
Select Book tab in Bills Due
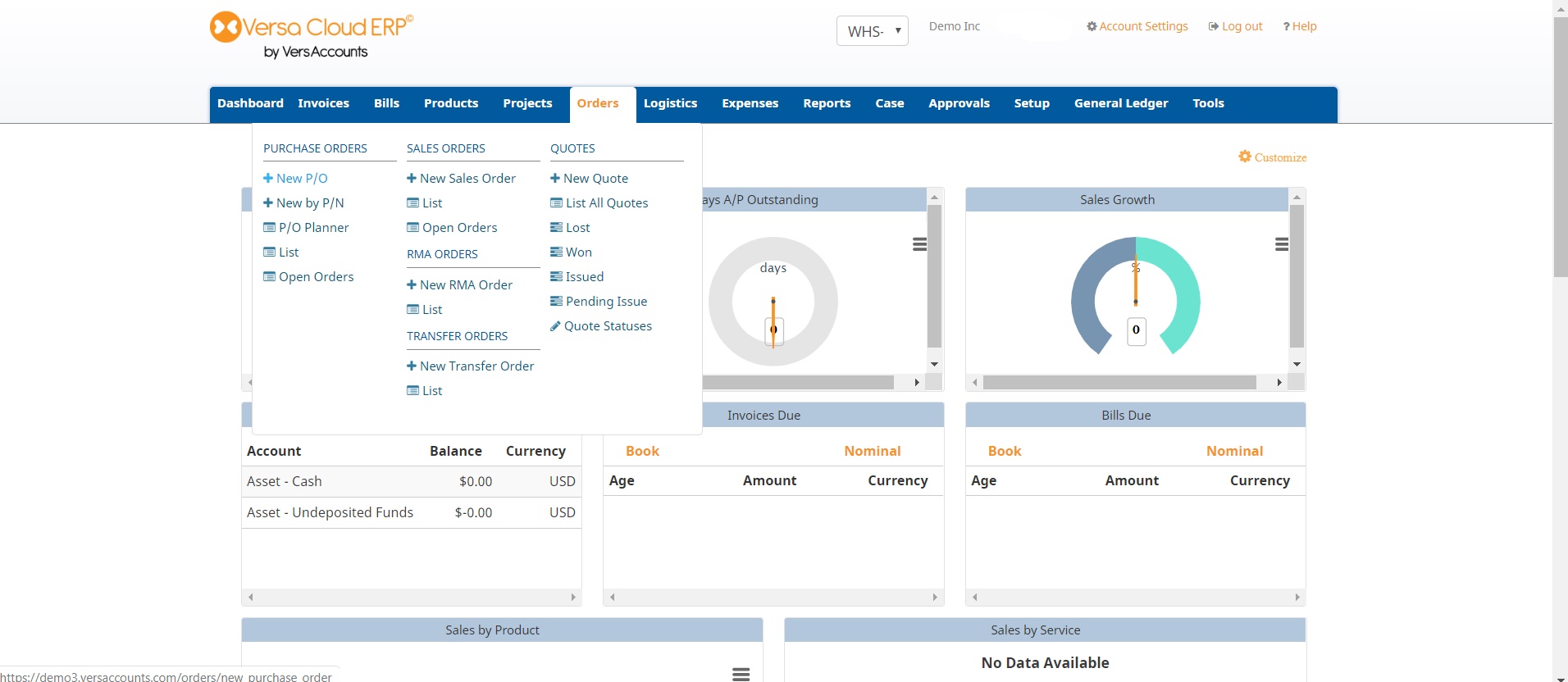(x=1004, y=451)
